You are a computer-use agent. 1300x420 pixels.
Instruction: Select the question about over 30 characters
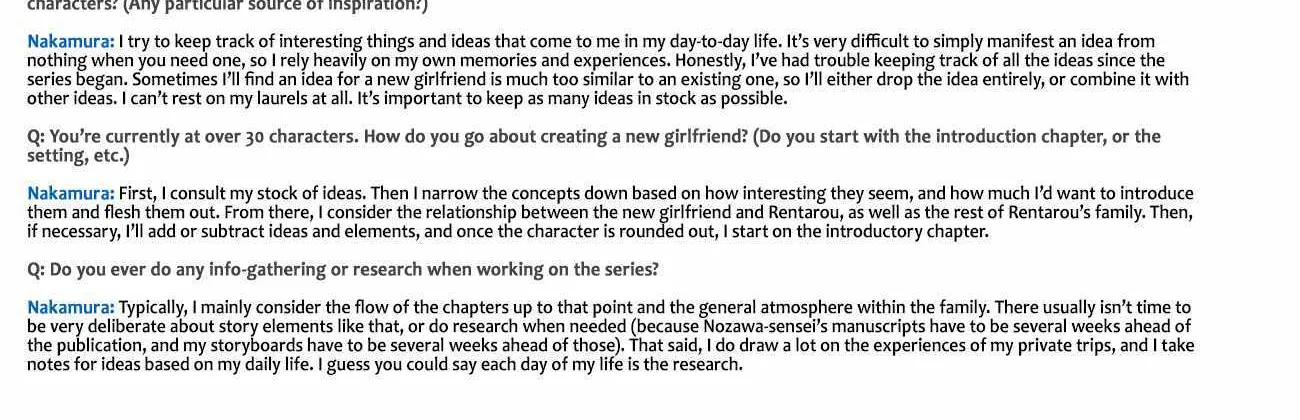click(594, 146)
